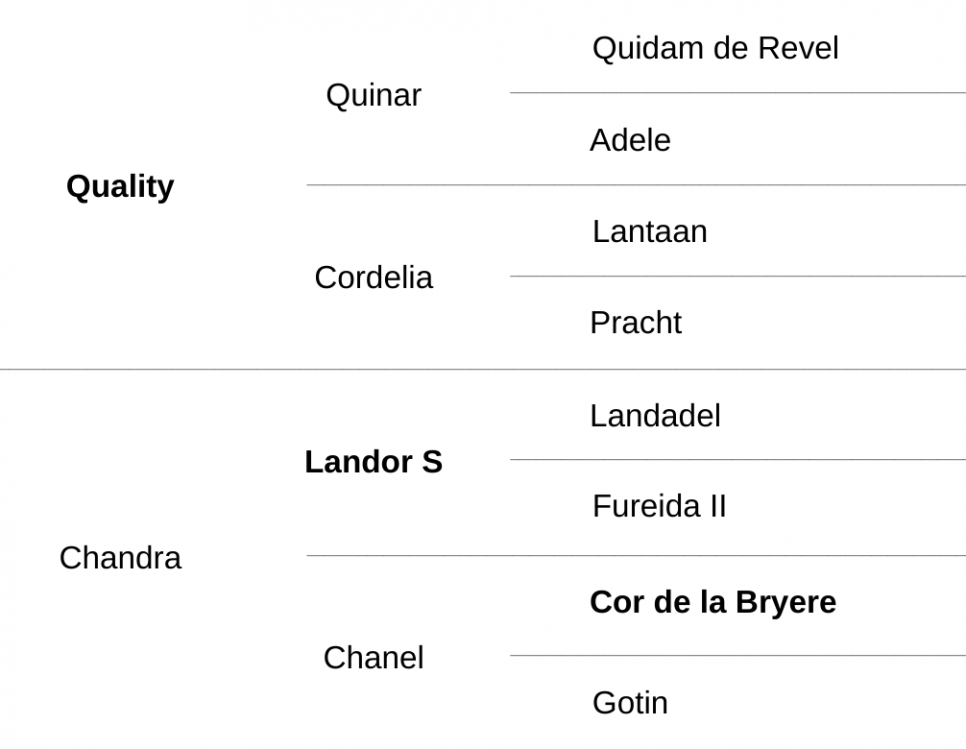Click the bold name Quality

click(x=120, y=187)
